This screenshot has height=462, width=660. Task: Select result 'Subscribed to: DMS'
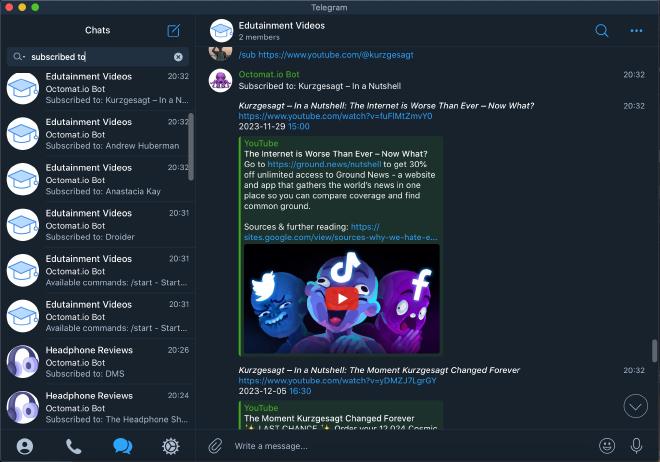[98, 362]
